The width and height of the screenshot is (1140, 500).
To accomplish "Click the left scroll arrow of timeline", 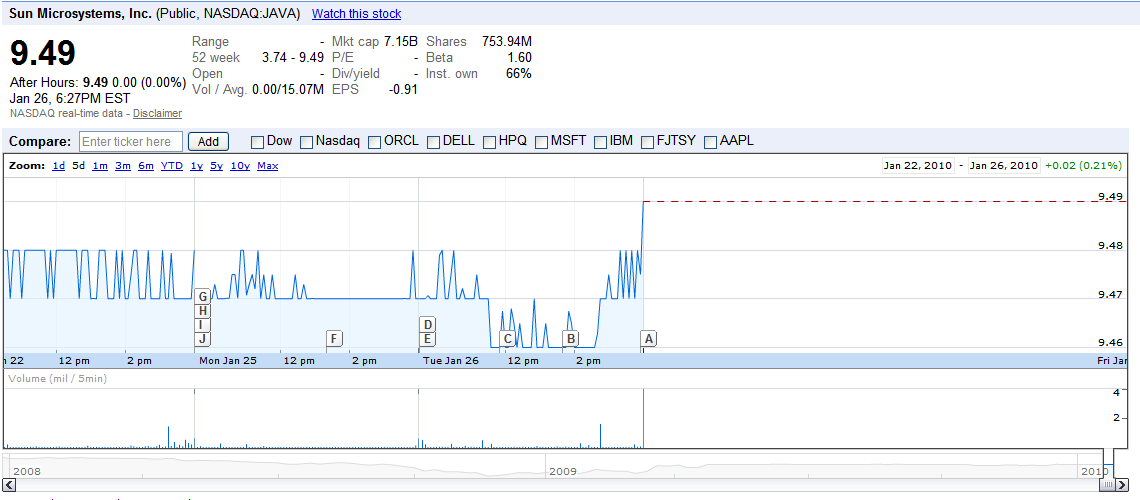I will tap(9, 484).
